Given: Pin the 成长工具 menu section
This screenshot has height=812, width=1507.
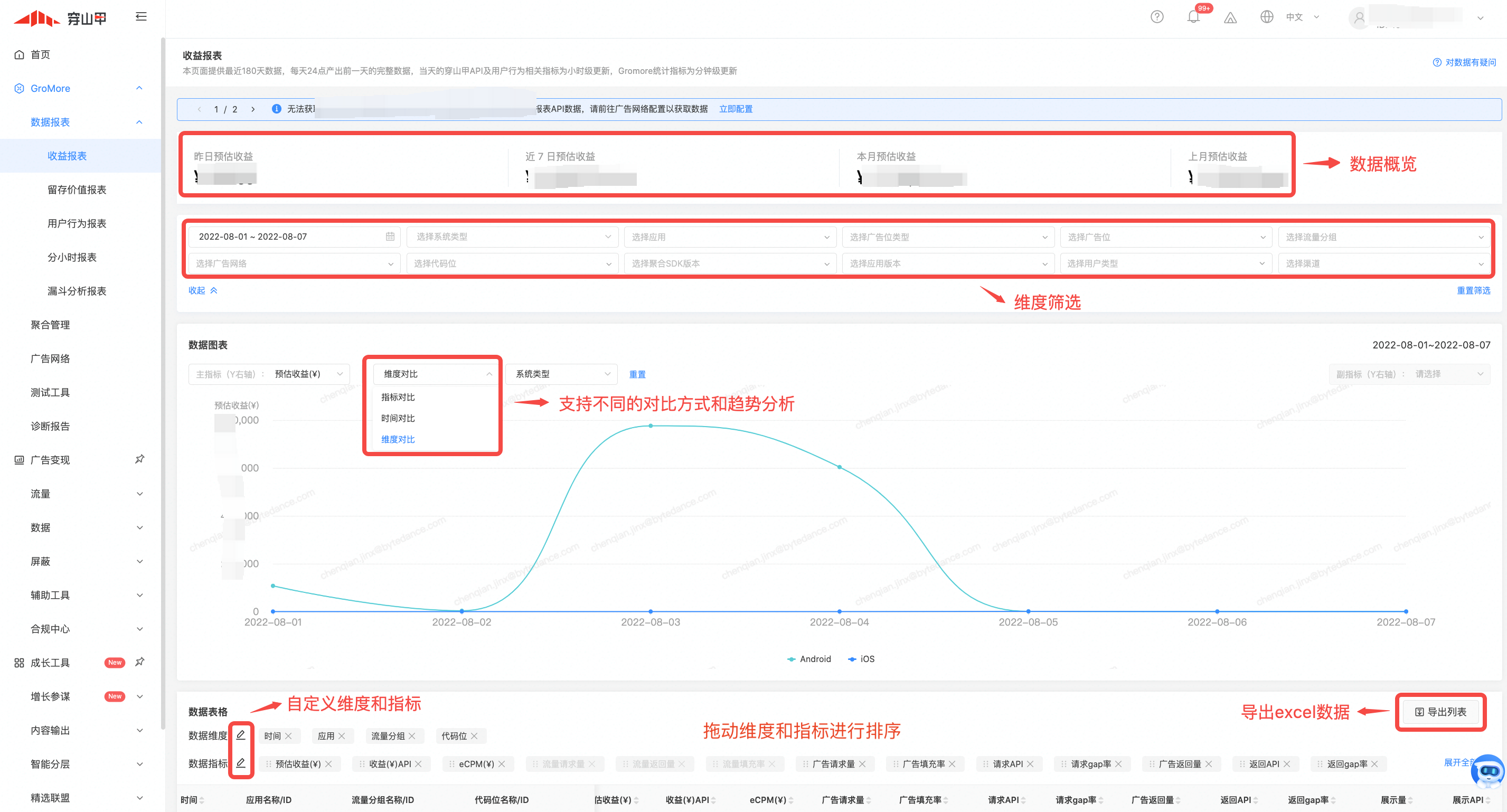Looking at the screenshot, I should tap(140, 662).
